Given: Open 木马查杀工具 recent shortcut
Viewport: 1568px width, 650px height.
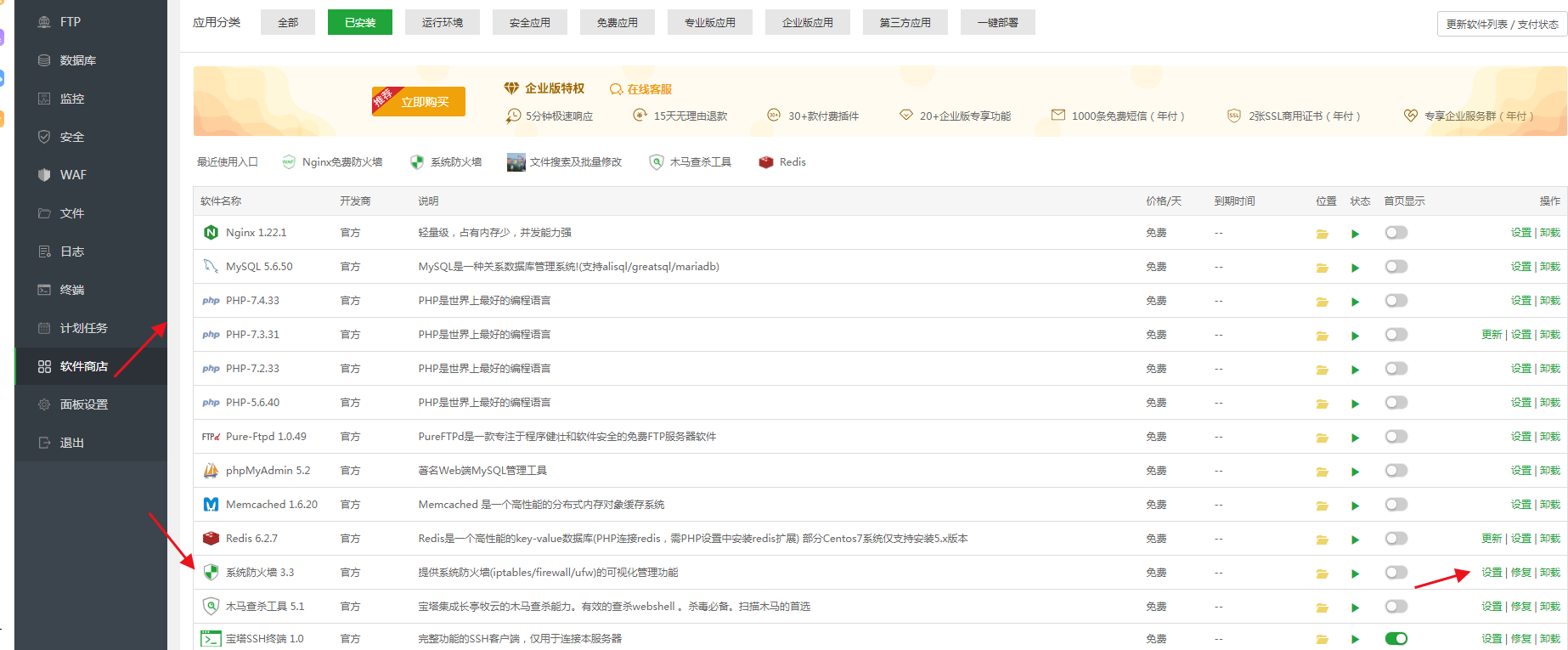Looking at the screenshot, I should 690,162.
